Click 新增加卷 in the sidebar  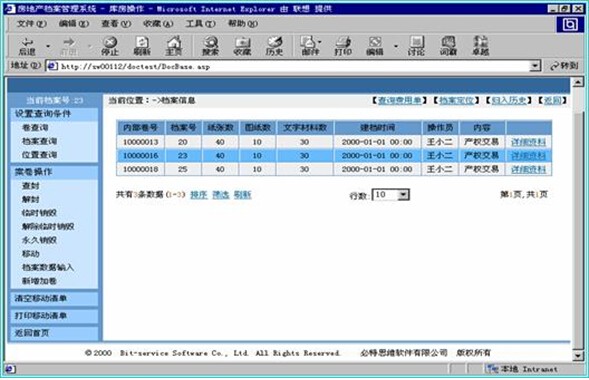click(x=39, y=281)
